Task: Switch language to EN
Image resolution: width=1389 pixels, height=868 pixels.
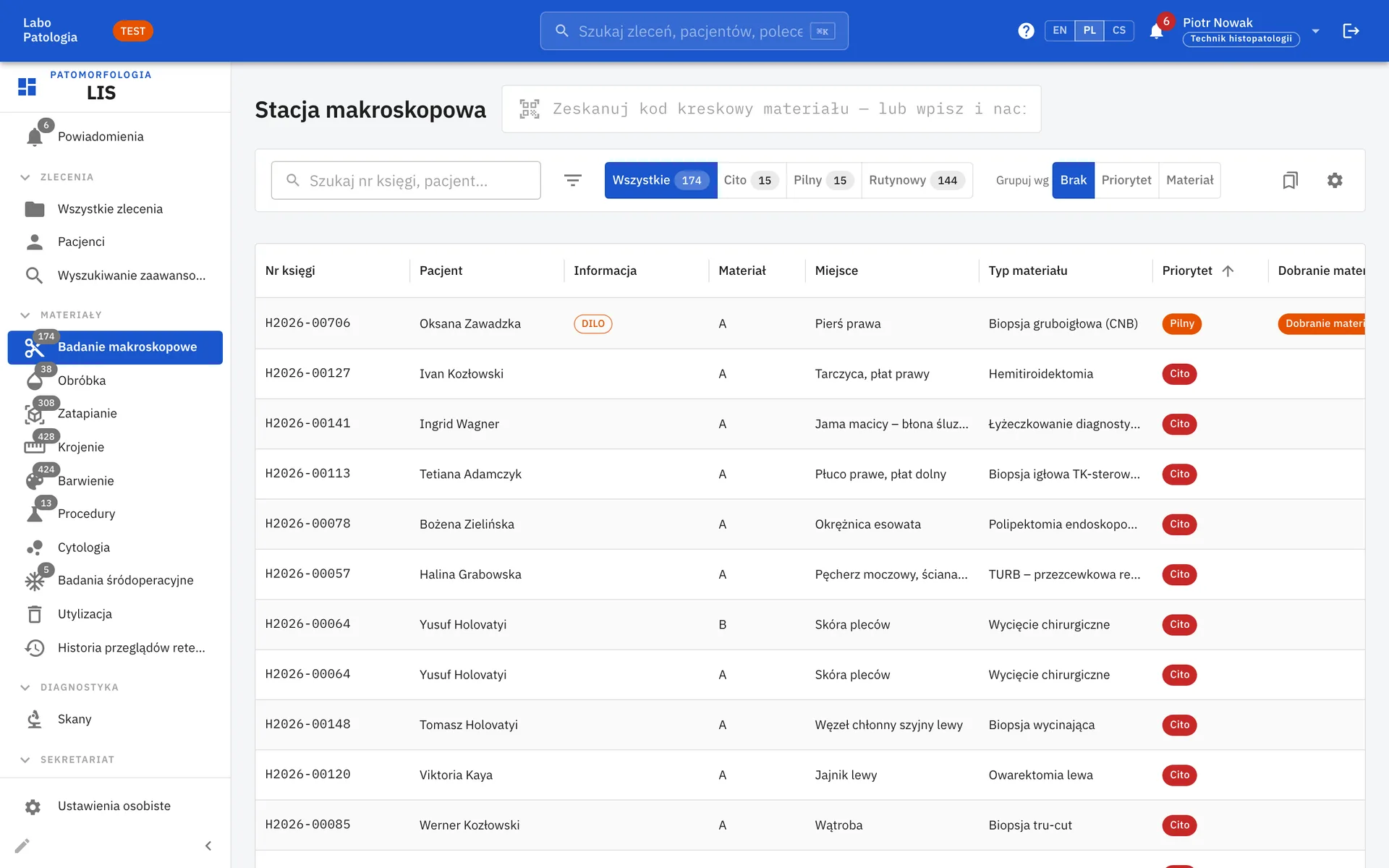Action: point(1060,30)
